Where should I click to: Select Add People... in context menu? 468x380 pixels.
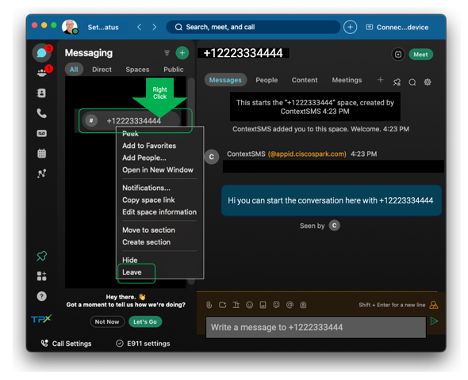coord(144,158)
